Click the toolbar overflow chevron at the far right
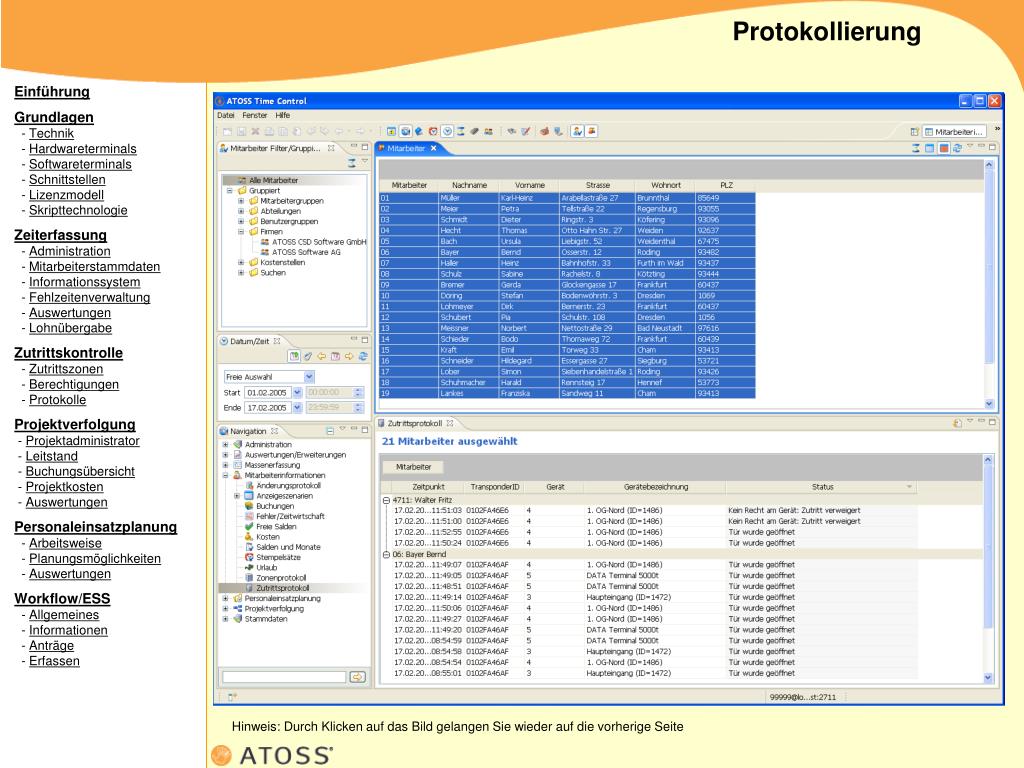This screenshot has height=768, width=1024. (997, 130)
